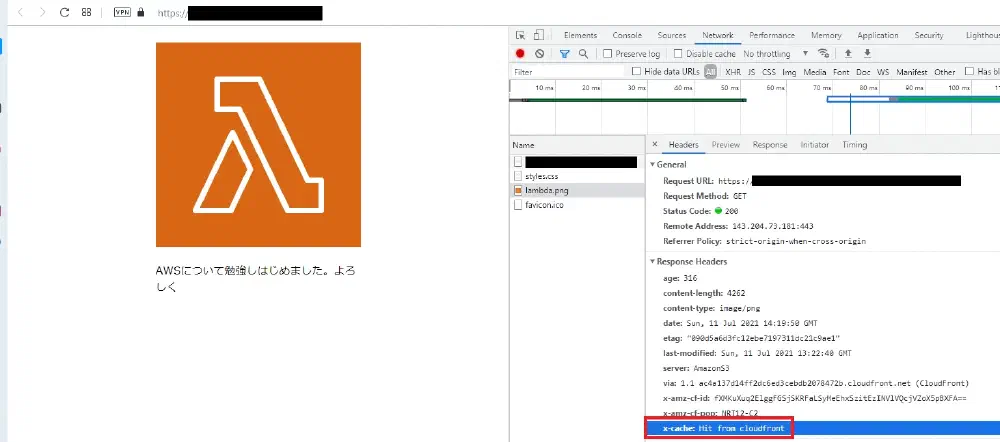
Task: Filter requests by Other
Action: pos(945,72)
